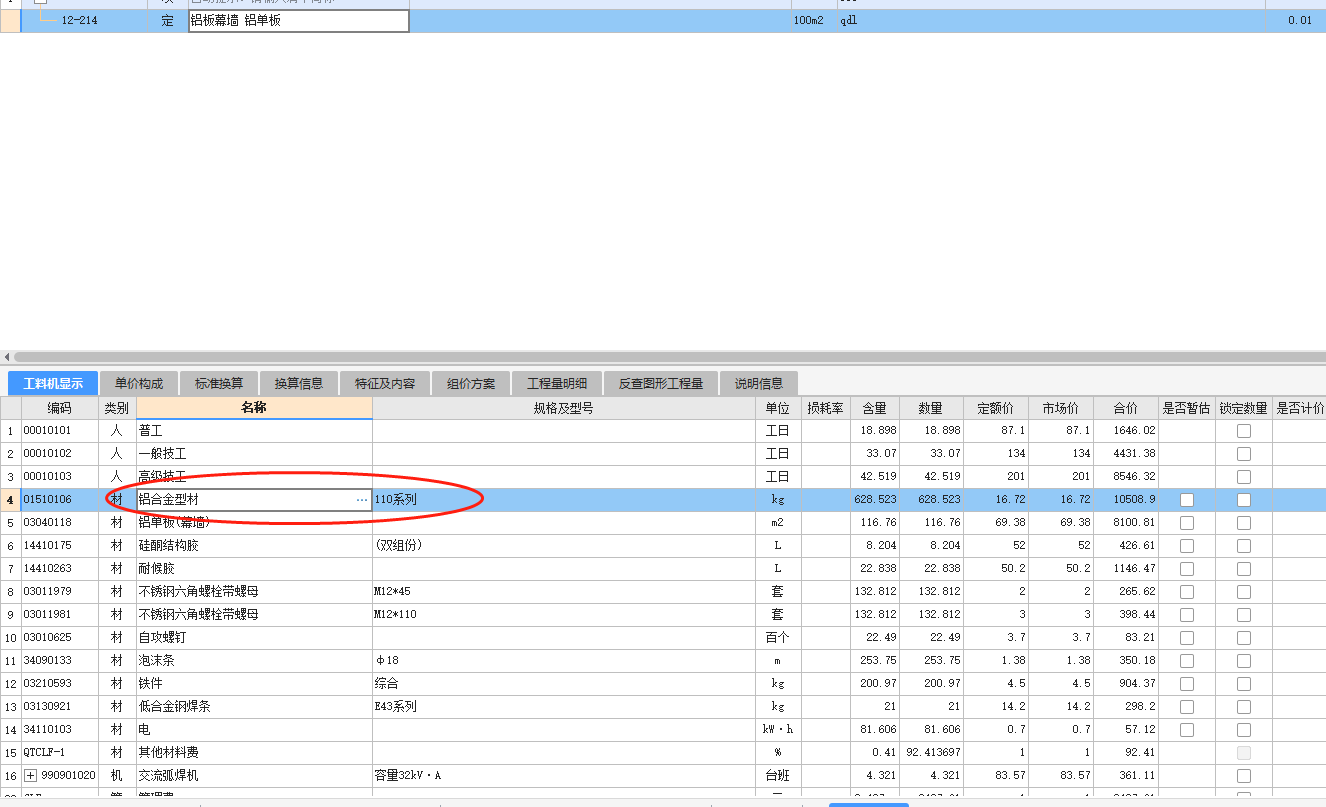View the 说明信息 tab

(x=759, y=383)
